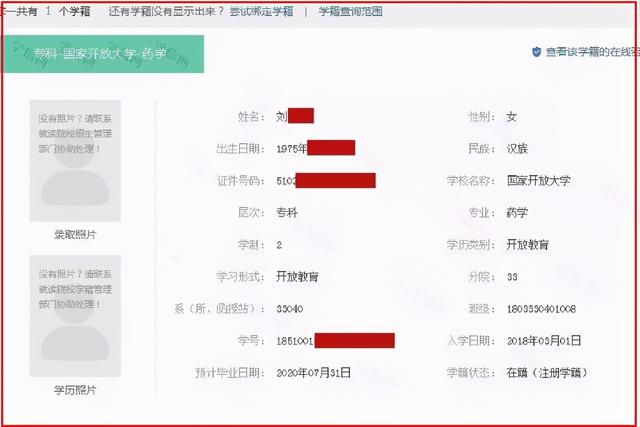The height and width of the screenshot is (427, 640).
Task: Click the 学习形式 value 开放教育
Action: pos(297,277)
